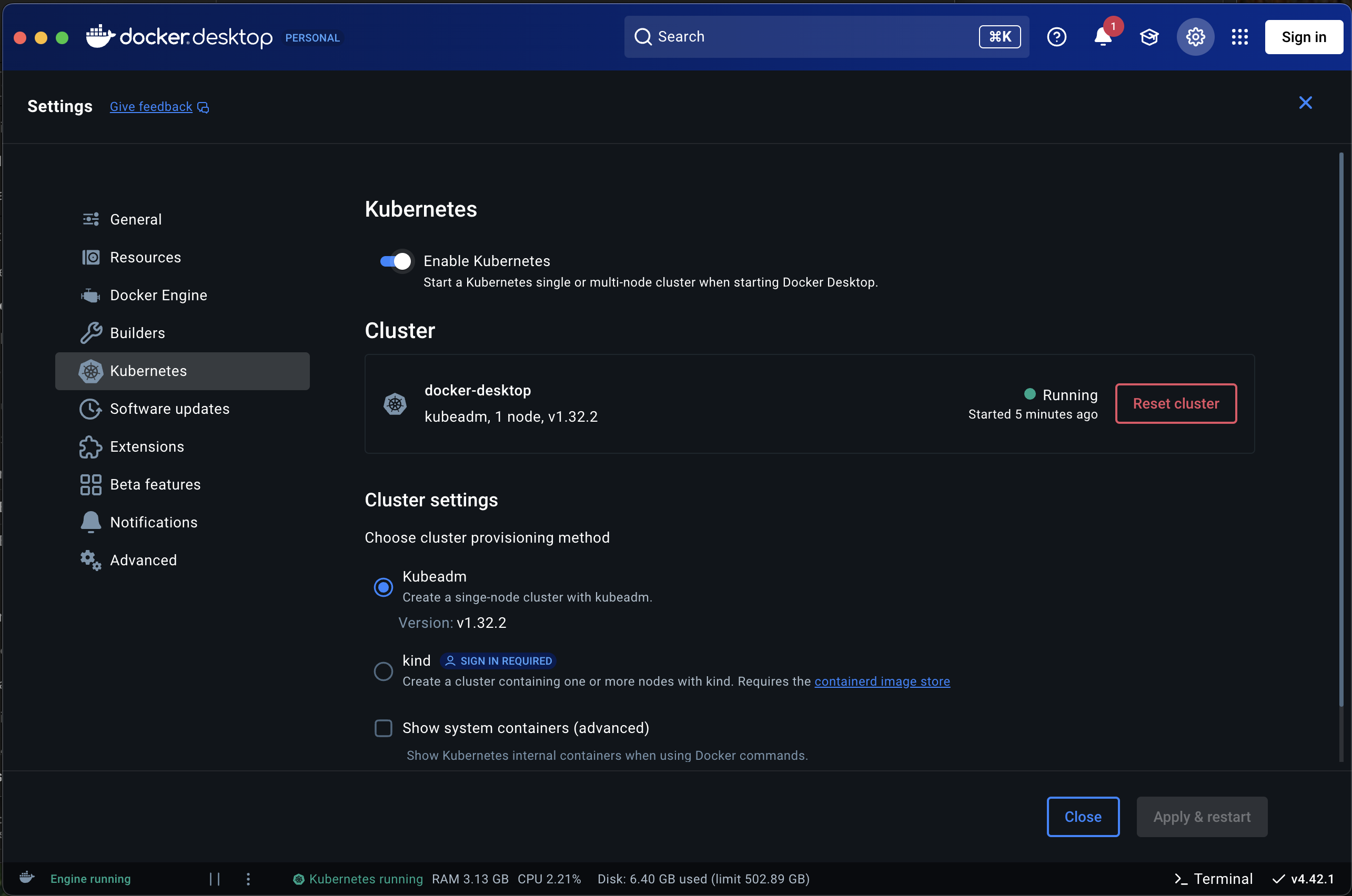Pause the engine with status bar pause icon
This screenshot has width=1352, height=896.
pos(215,879)
